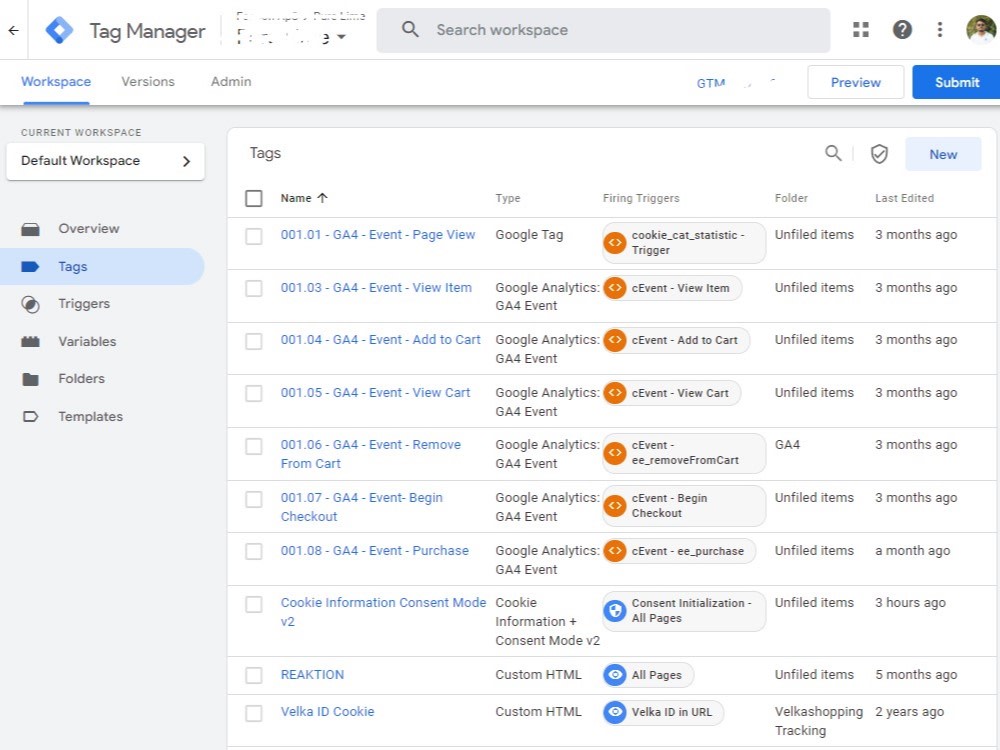The height and width of the screenshot is (750, 1000).
Task: Open the 001.08 - GA4 - Event - Purchase tag
Action: (374, 550)
